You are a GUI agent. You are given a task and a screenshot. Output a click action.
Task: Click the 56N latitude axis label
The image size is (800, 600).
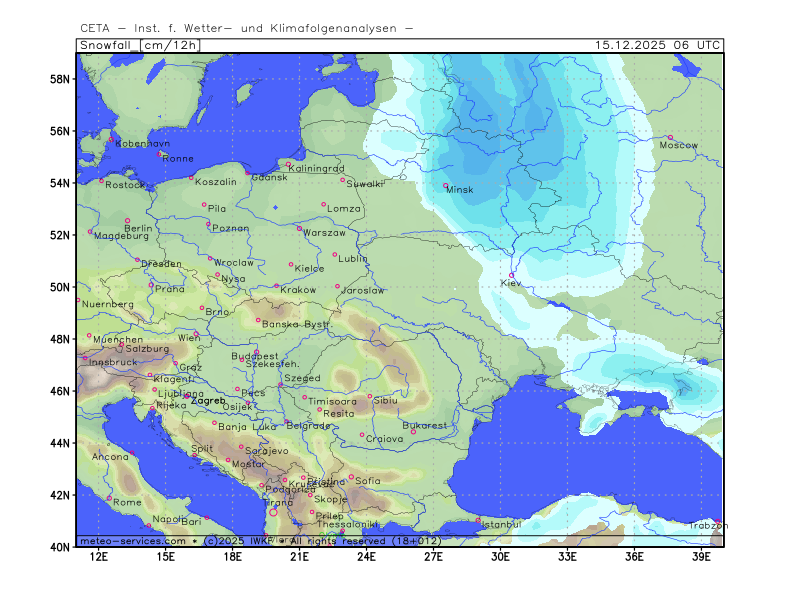coord(60,133)
